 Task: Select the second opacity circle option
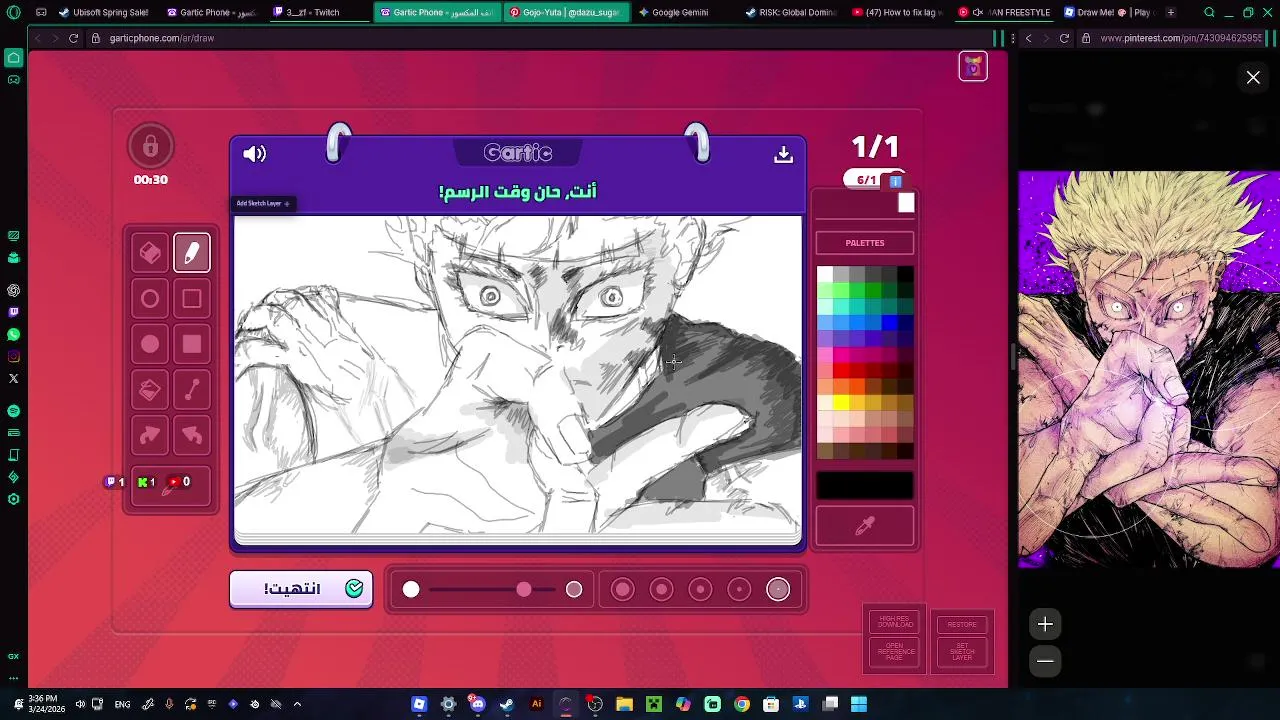click(x=661, y=590)
